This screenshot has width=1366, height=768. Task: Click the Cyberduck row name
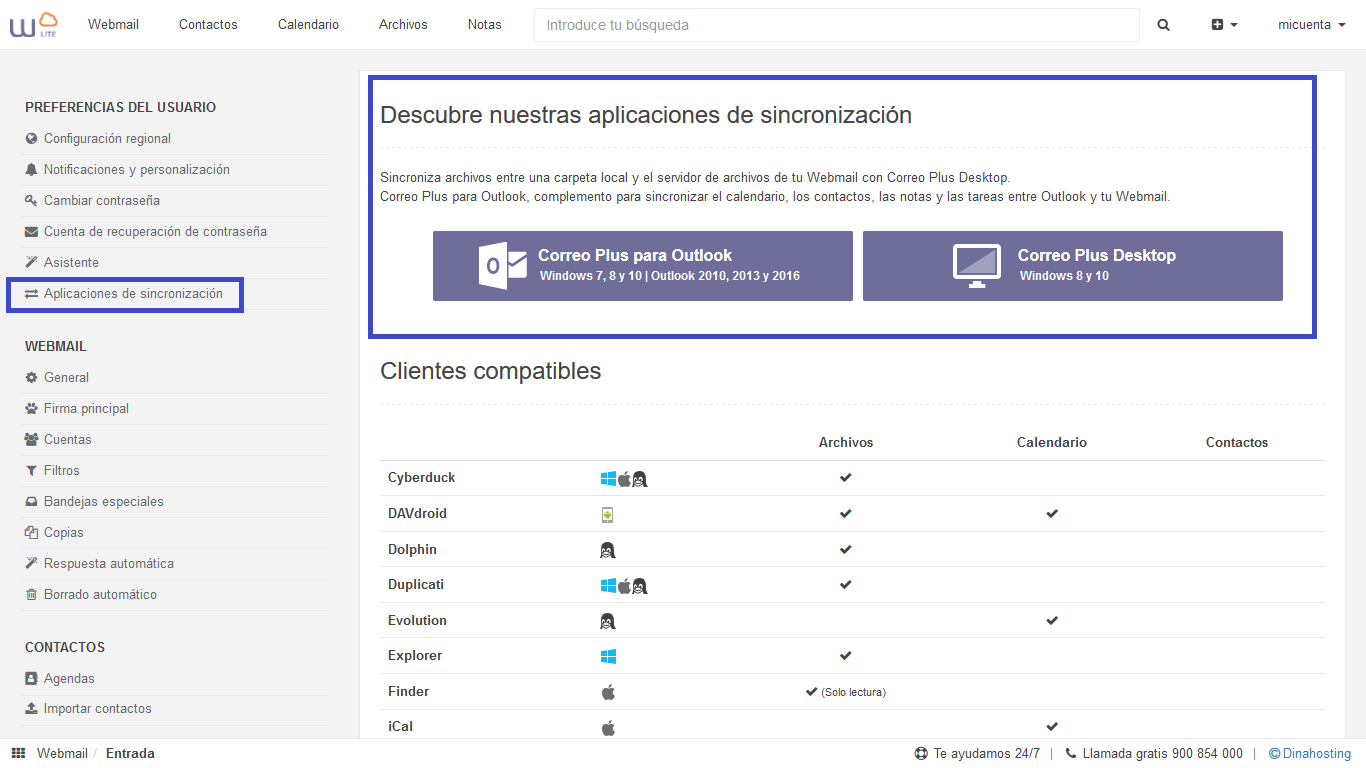[x=421, y=478]
